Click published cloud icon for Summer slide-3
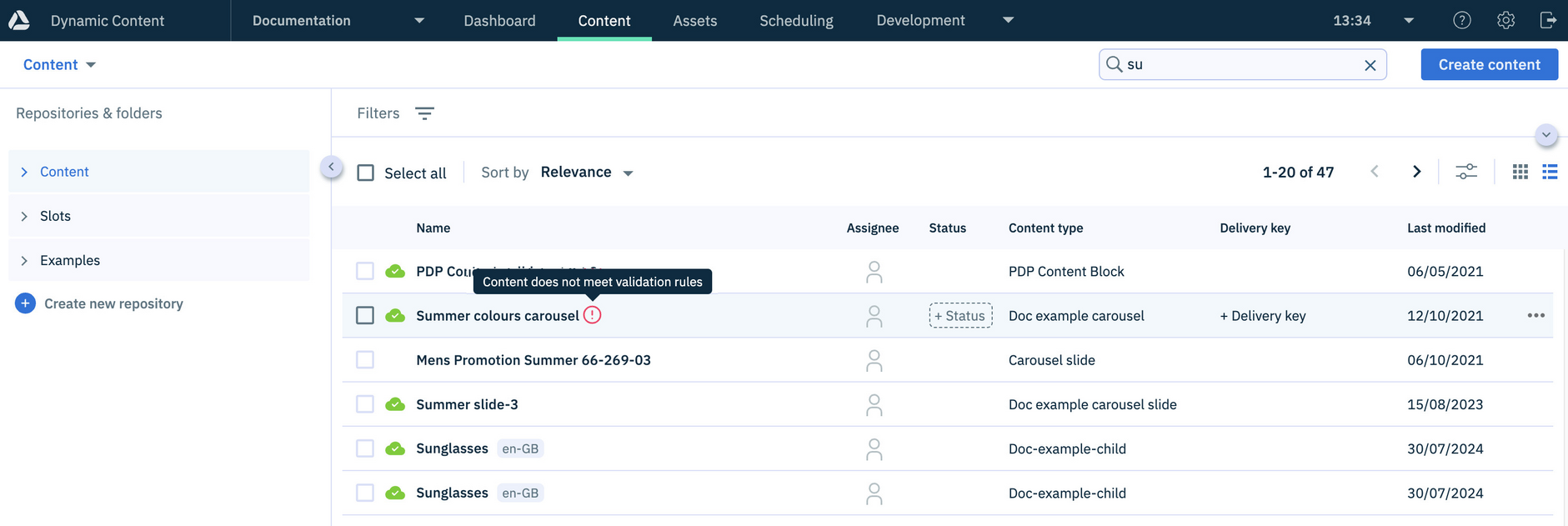 (x=395, y=404)
